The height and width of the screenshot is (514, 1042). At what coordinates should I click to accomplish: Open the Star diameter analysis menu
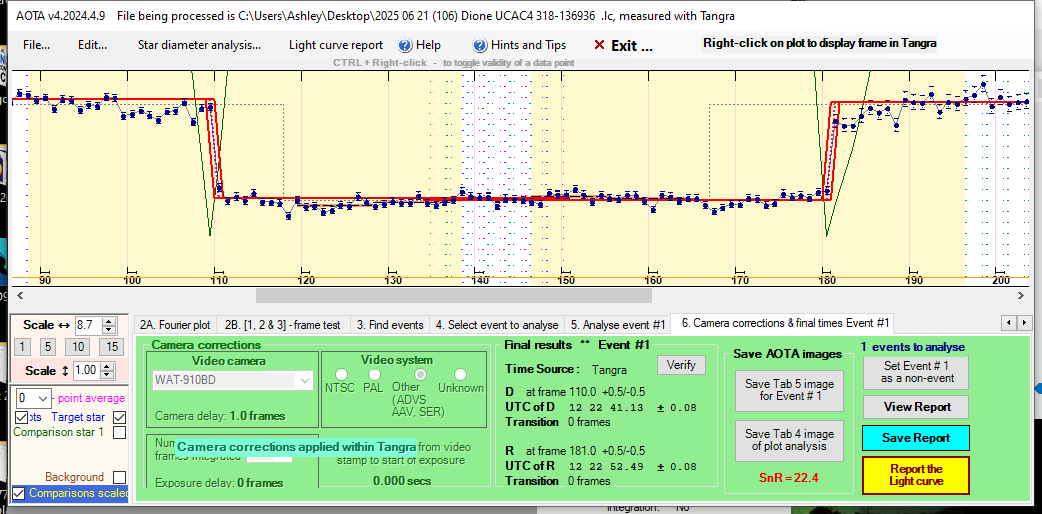[199, 45]
